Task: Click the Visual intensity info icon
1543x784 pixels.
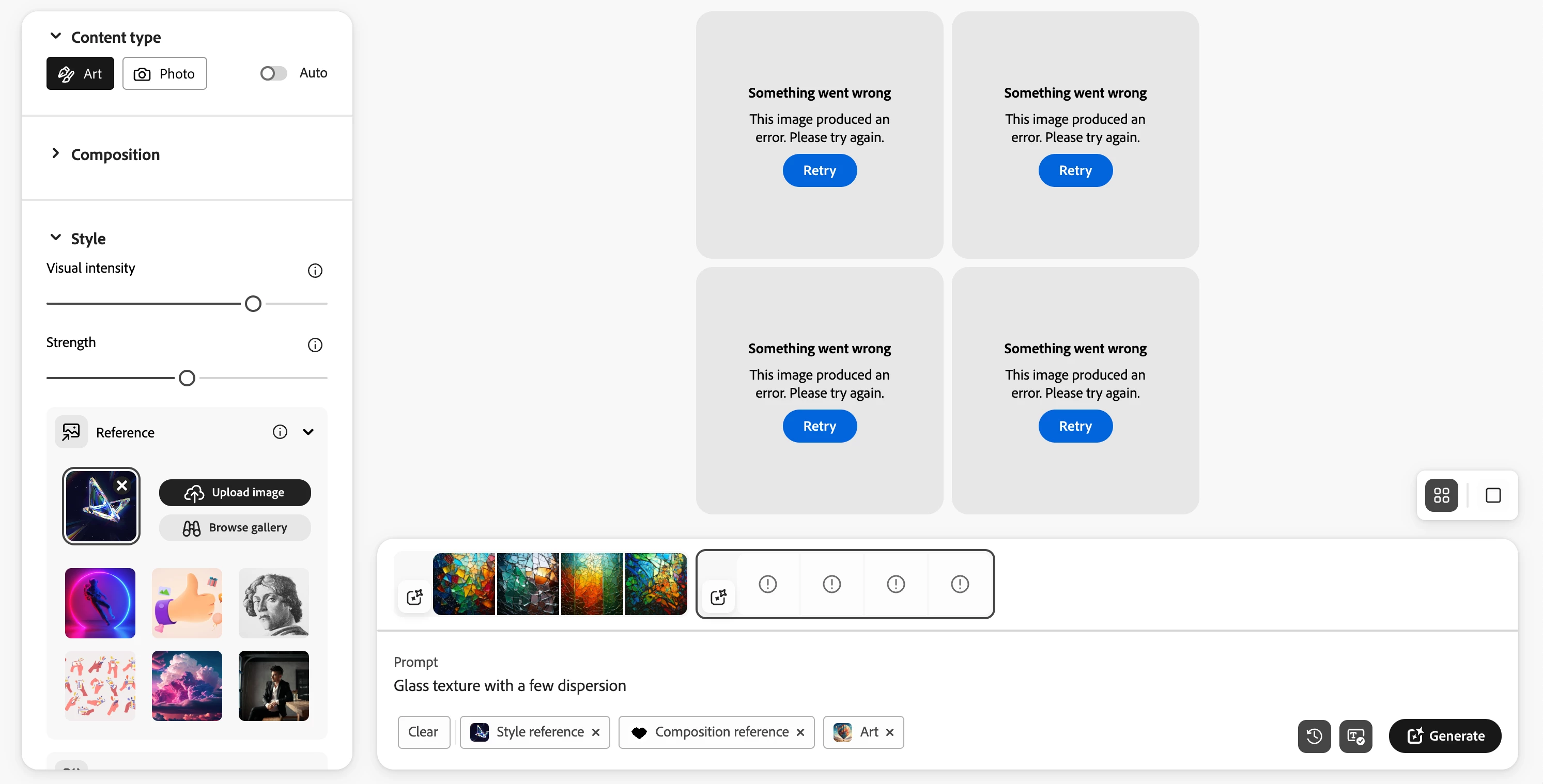Action: point(315,271)
